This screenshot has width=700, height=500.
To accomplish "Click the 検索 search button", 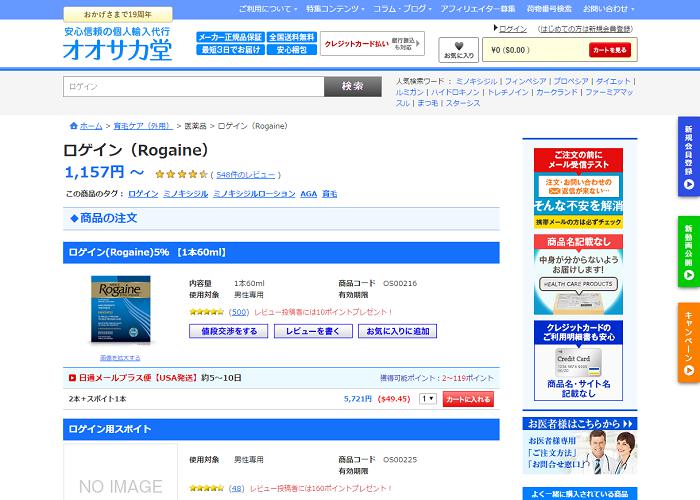I will tap(353, 87).
